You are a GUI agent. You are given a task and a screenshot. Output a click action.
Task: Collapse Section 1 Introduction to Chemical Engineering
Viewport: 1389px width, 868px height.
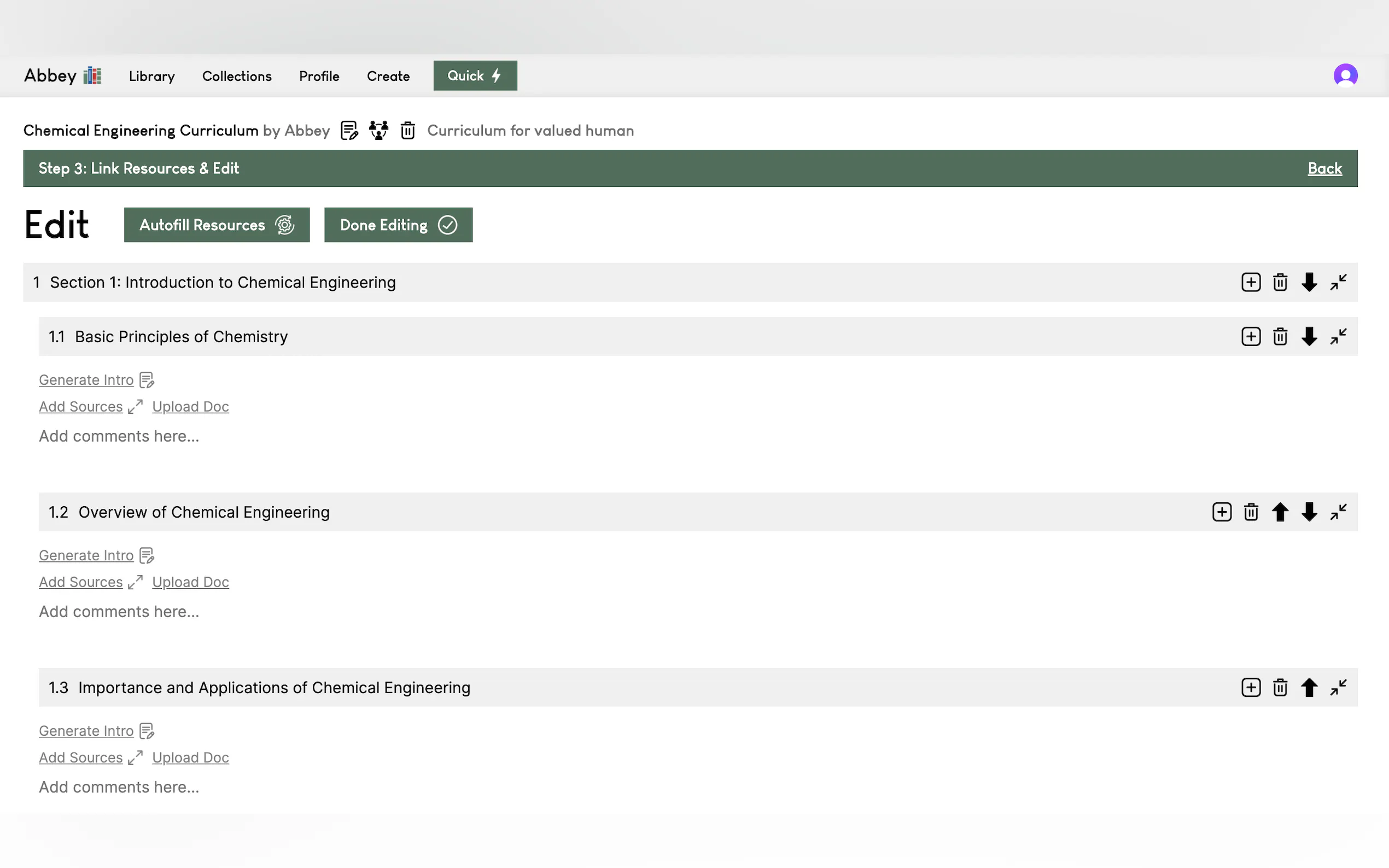pos(1338,283)
